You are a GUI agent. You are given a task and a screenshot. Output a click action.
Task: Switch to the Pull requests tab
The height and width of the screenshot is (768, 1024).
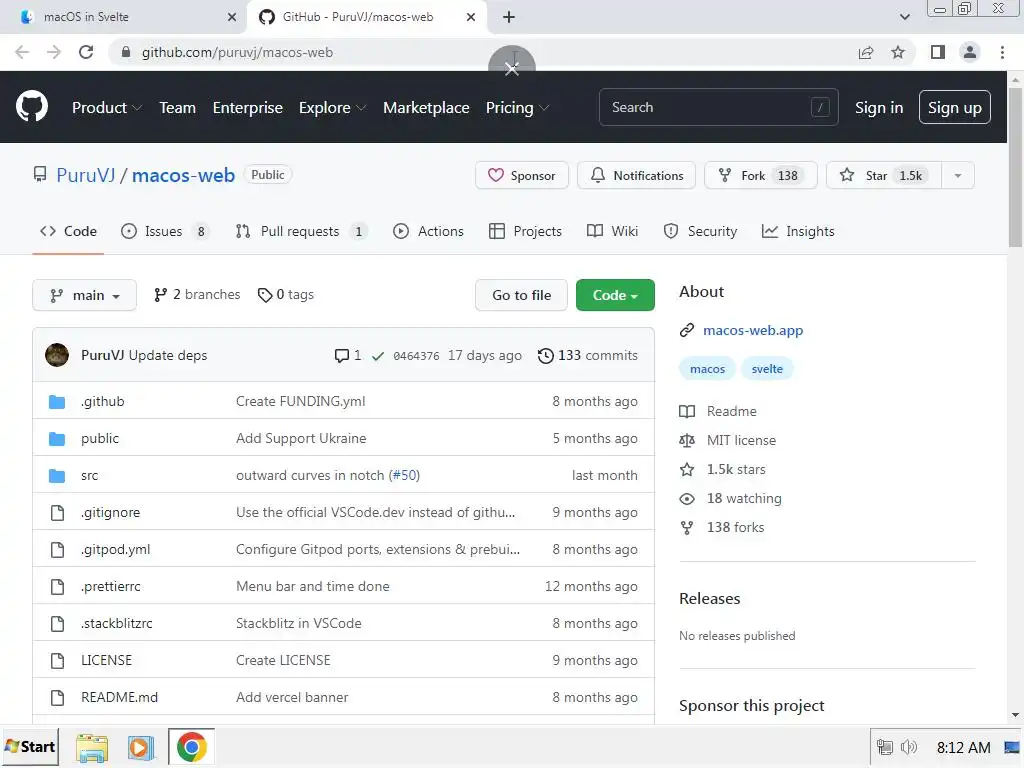click(301, 231)
